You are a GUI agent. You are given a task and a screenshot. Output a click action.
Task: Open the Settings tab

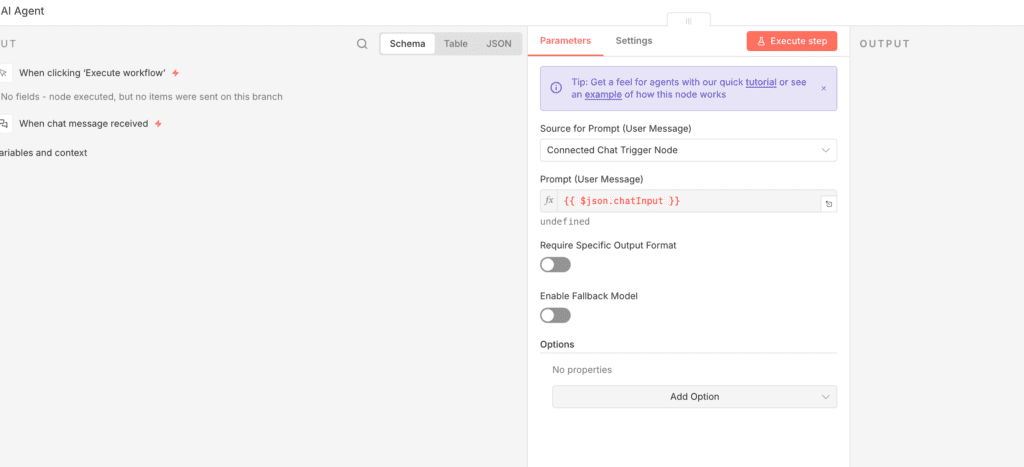pos(634,41)
